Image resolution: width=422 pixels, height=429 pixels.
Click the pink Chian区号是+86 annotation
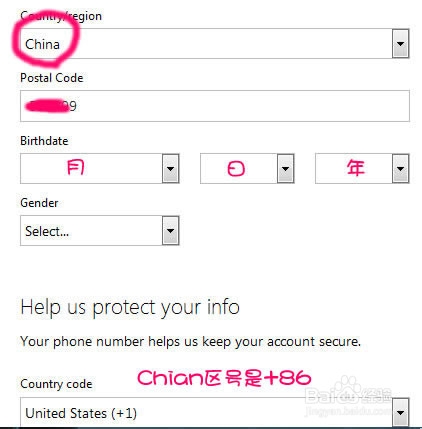224,378
